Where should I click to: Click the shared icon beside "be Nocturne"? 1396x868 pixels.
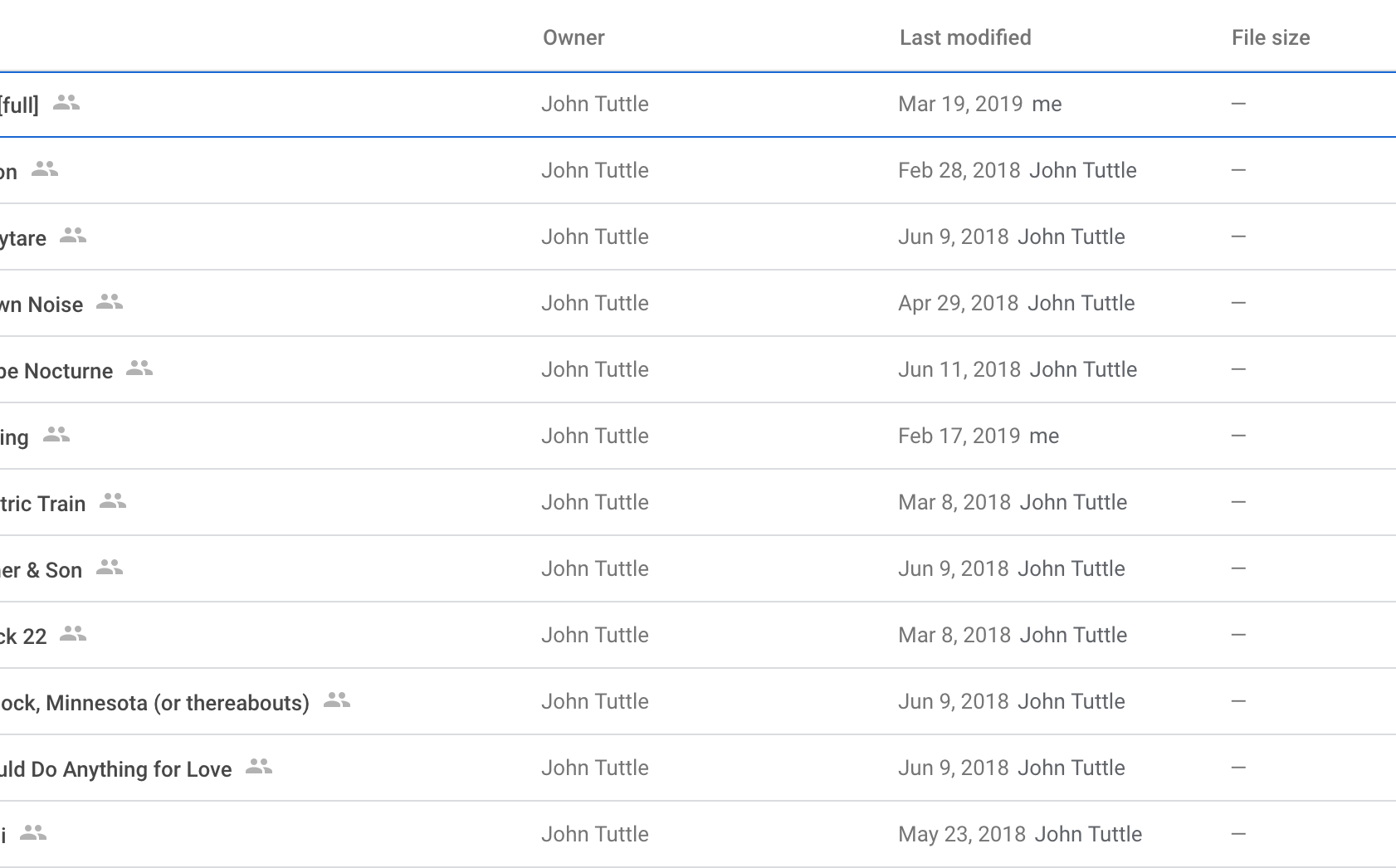tap(141, 369)
